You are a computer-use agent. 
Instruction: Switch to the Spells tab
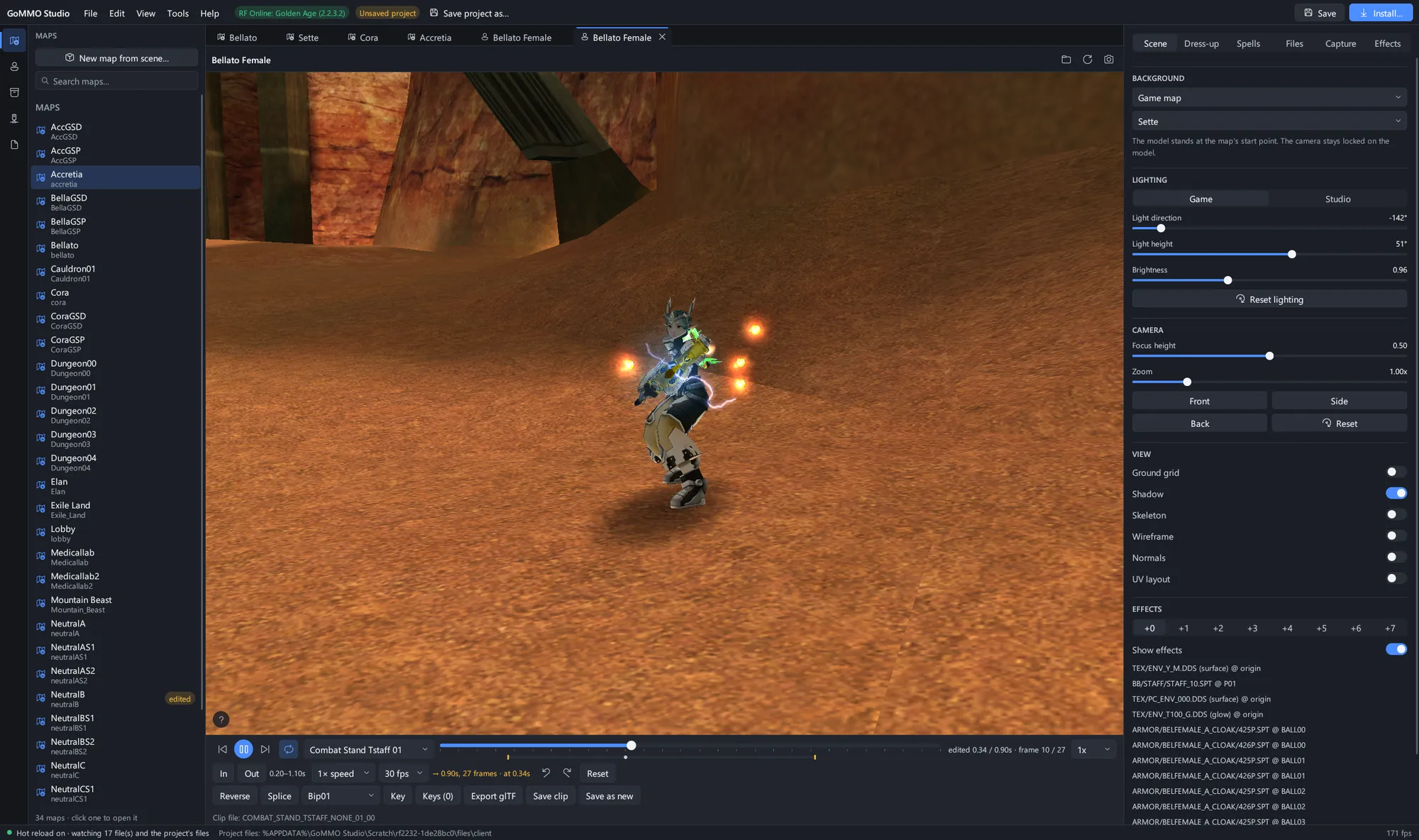1247,43
